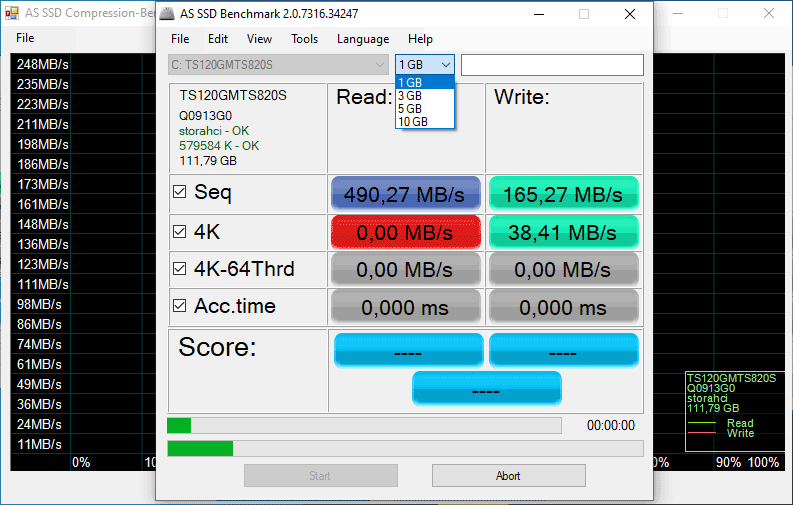Select 3 GB from the size list
This screenshot has width=793, height=505.
click(x=410, y=96)
